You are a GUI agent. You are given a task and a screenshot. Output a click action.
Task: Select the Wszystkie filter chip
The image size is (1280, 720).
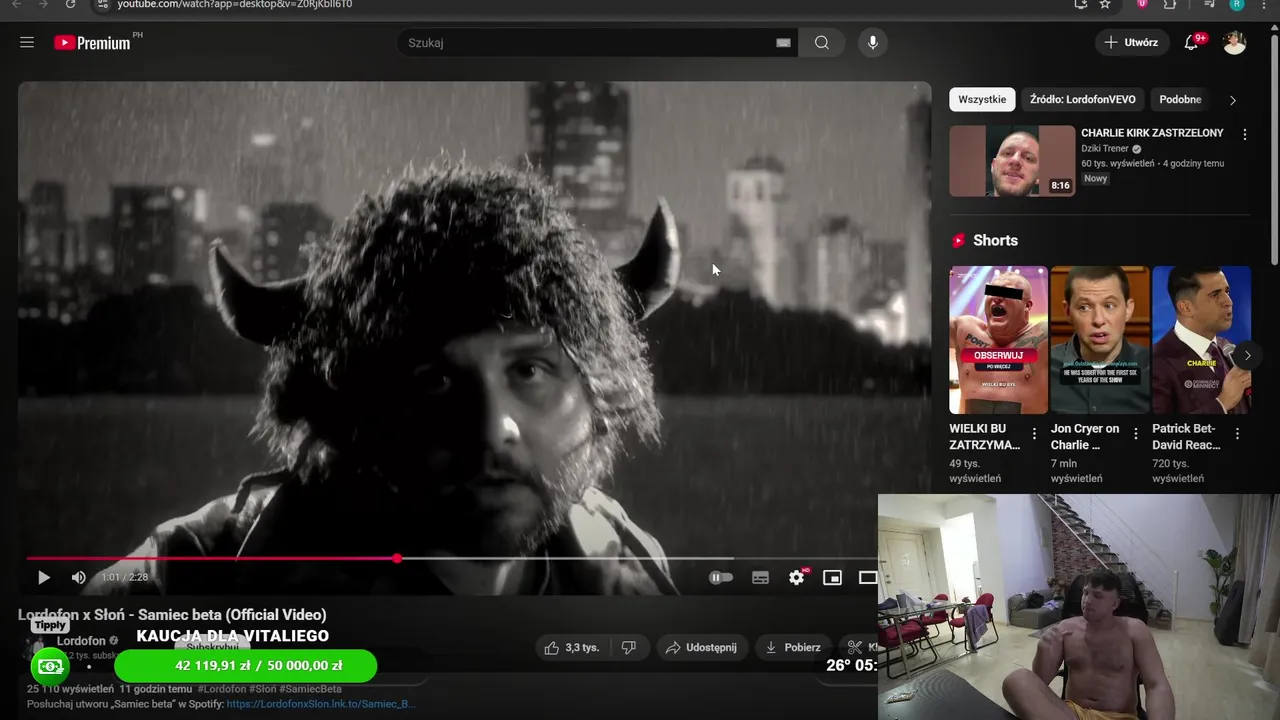(982, 99)
